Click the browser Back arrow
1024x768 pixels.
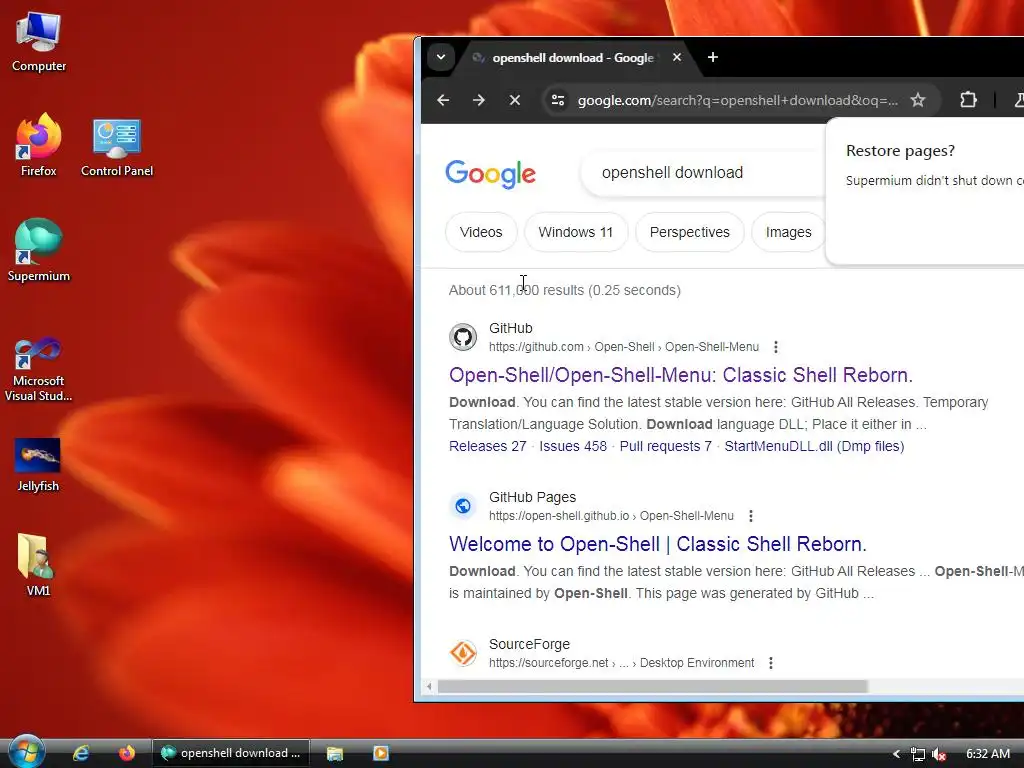pyautogui.click(x=443, y=100)
